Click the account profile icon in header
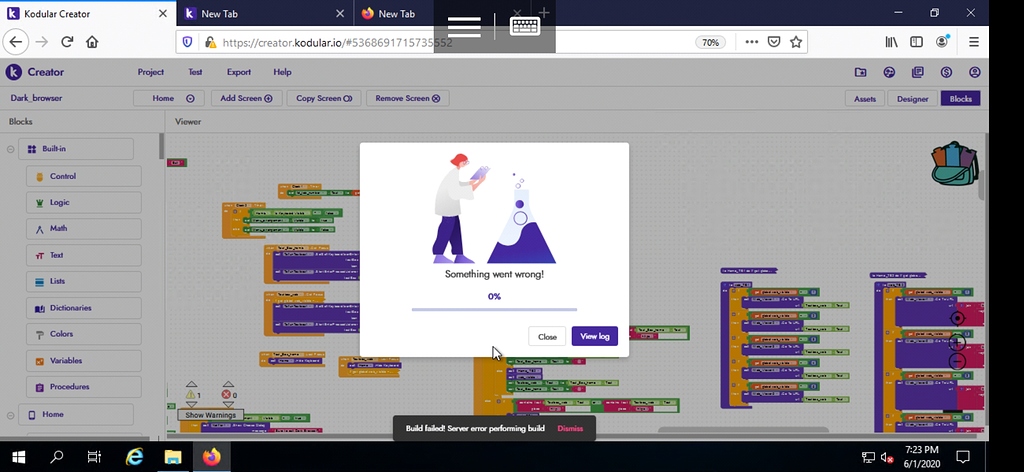Viewport: 1024px width, 472px height. pyautogui.click(x=974, y=72)
